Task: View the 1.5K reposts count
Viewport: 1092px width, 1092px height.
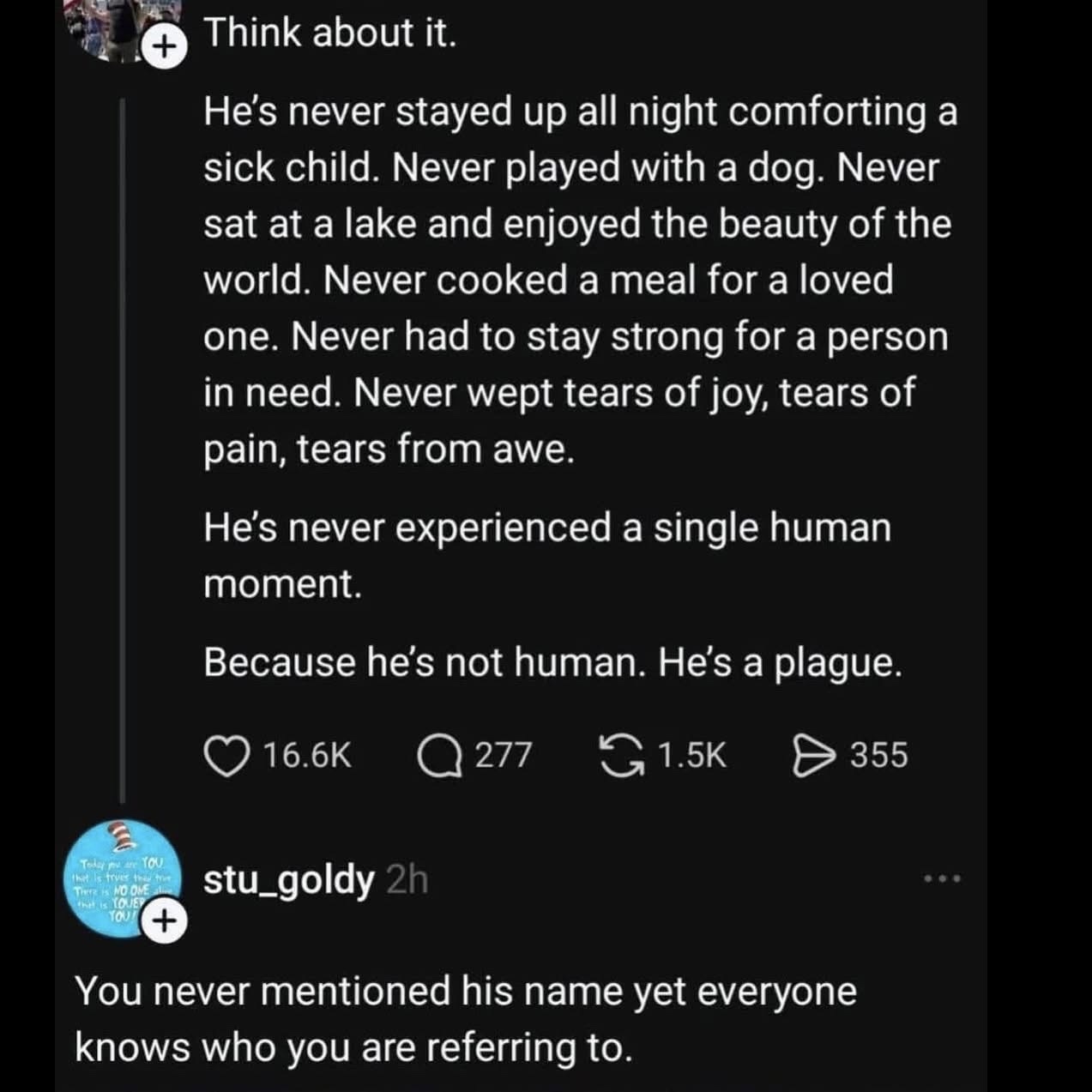Action: pos(691,756)
